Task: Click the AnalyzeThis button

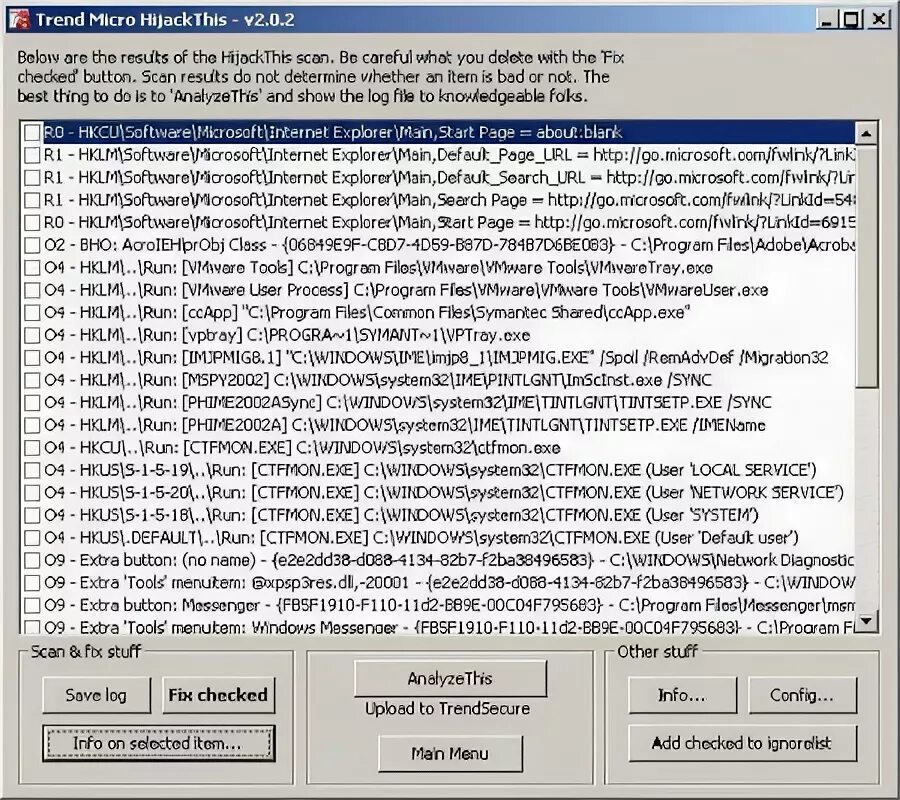Action: pos(450,678)
